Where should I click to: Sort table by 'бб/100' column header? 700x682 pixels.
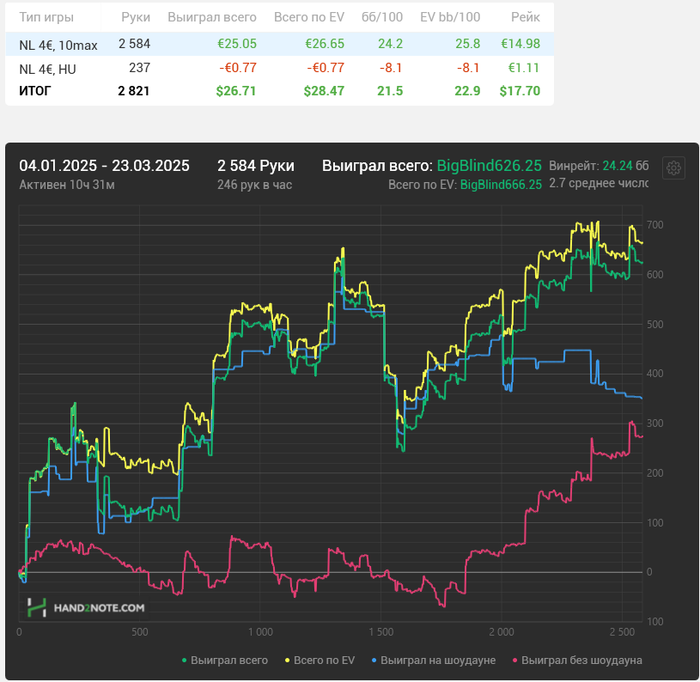point(382,17)
